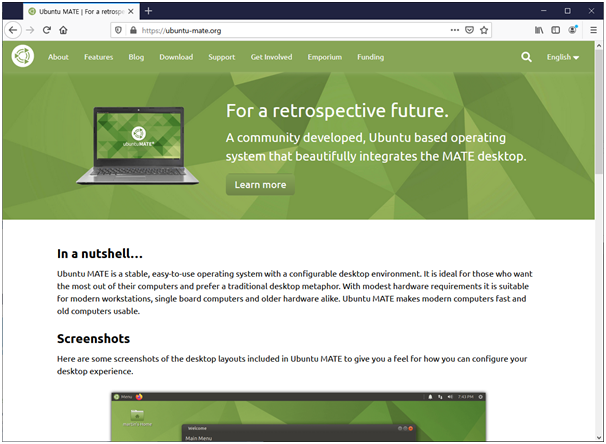Open page actions three-dot menu
Image resolution: width=606 pixels, height=444 pixels.
click(454, 30)
